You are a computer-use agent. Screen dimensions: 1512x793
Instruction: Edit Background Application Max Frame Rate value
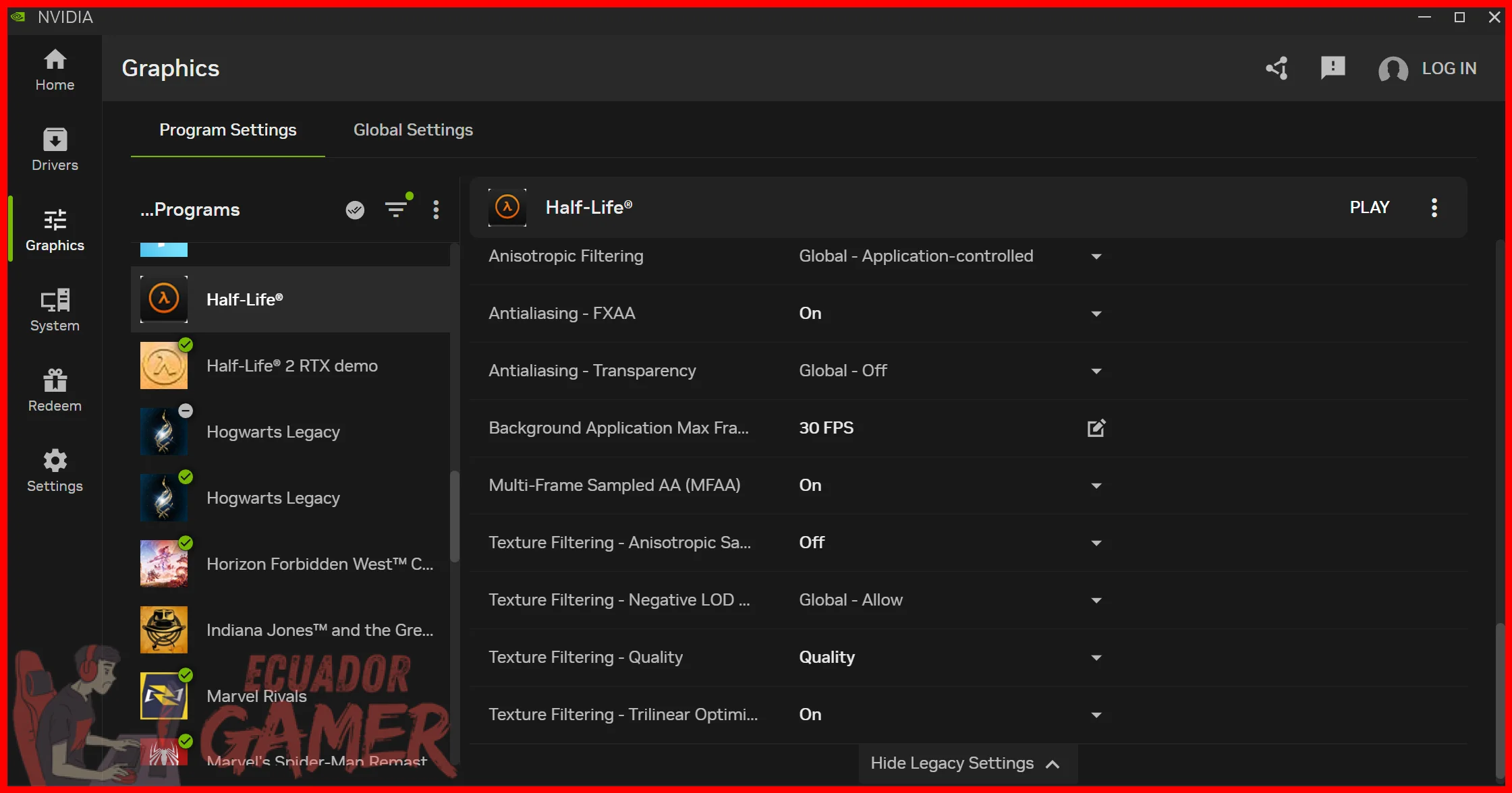click(1096, 428)
